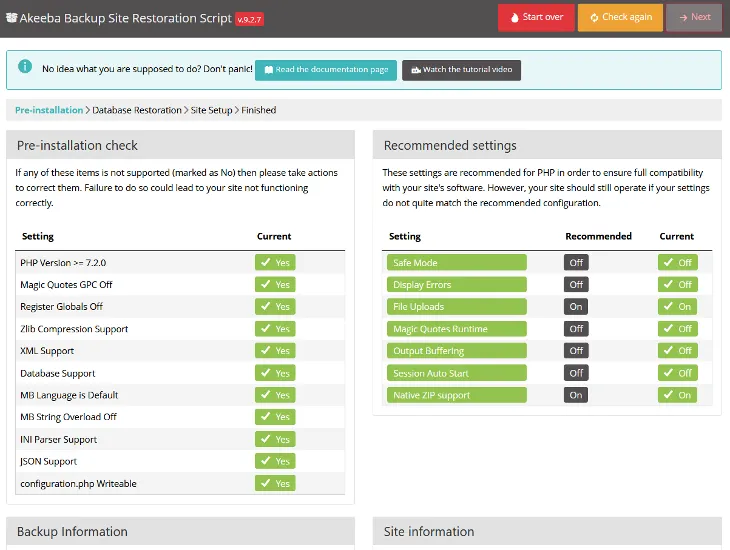Viewport: 730px width, 550px height.
Task: Click the Start over button
Action: pyautogui.click(x=536, y=17)
